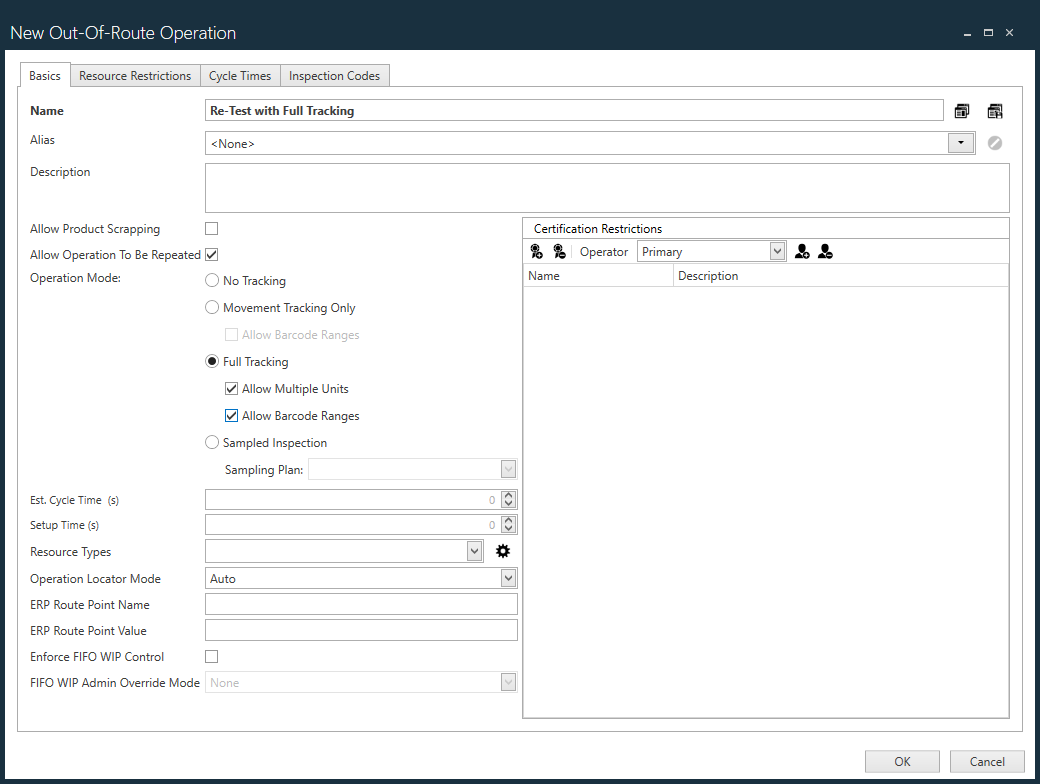The image size is (1040, 784).
Task: Clear the Alias selection
Action: point(994,142)
